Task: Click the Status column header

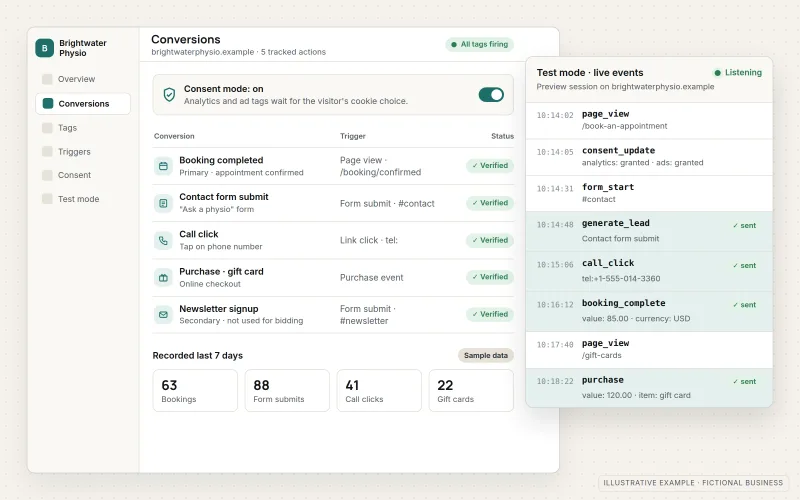Action: click(x=502, y=136)
